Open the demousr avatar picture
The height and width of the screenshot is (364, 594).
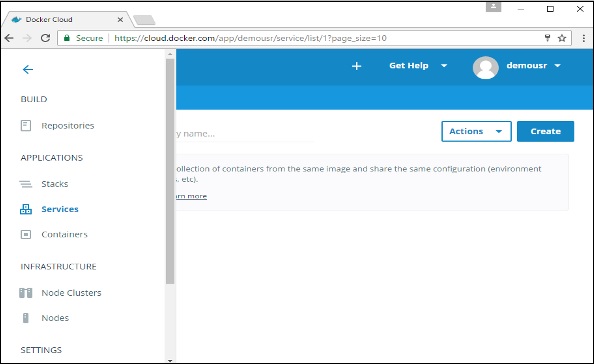coord(485,67)
